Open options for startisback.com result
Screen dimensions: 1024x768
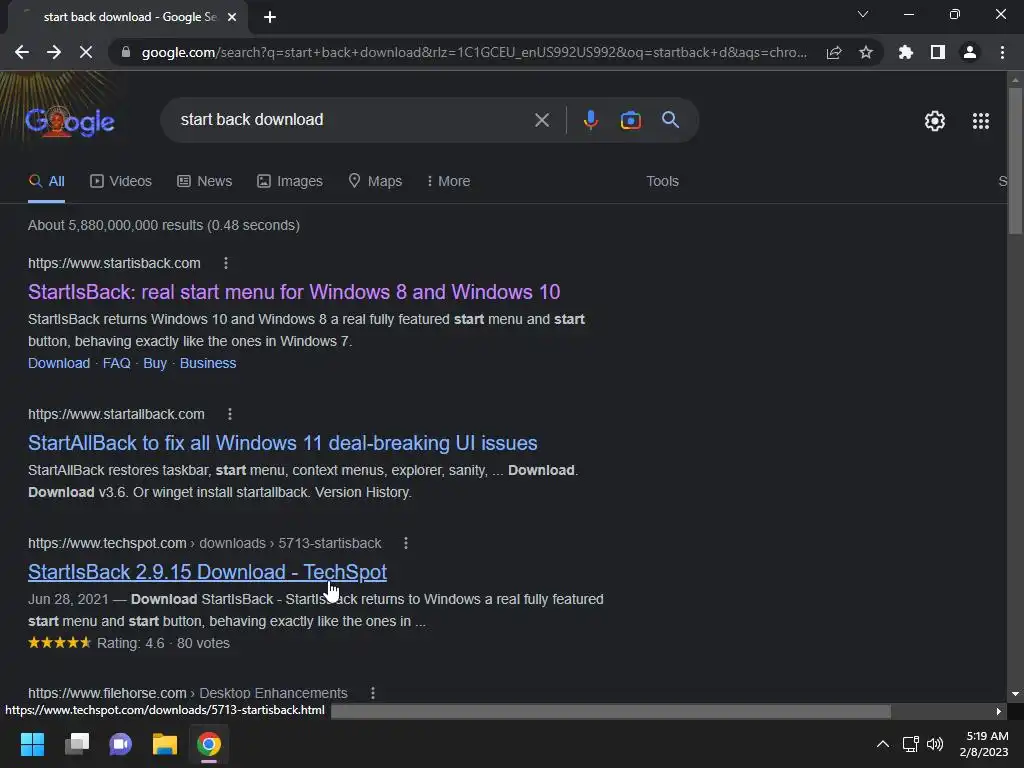(x=226, y=263)
